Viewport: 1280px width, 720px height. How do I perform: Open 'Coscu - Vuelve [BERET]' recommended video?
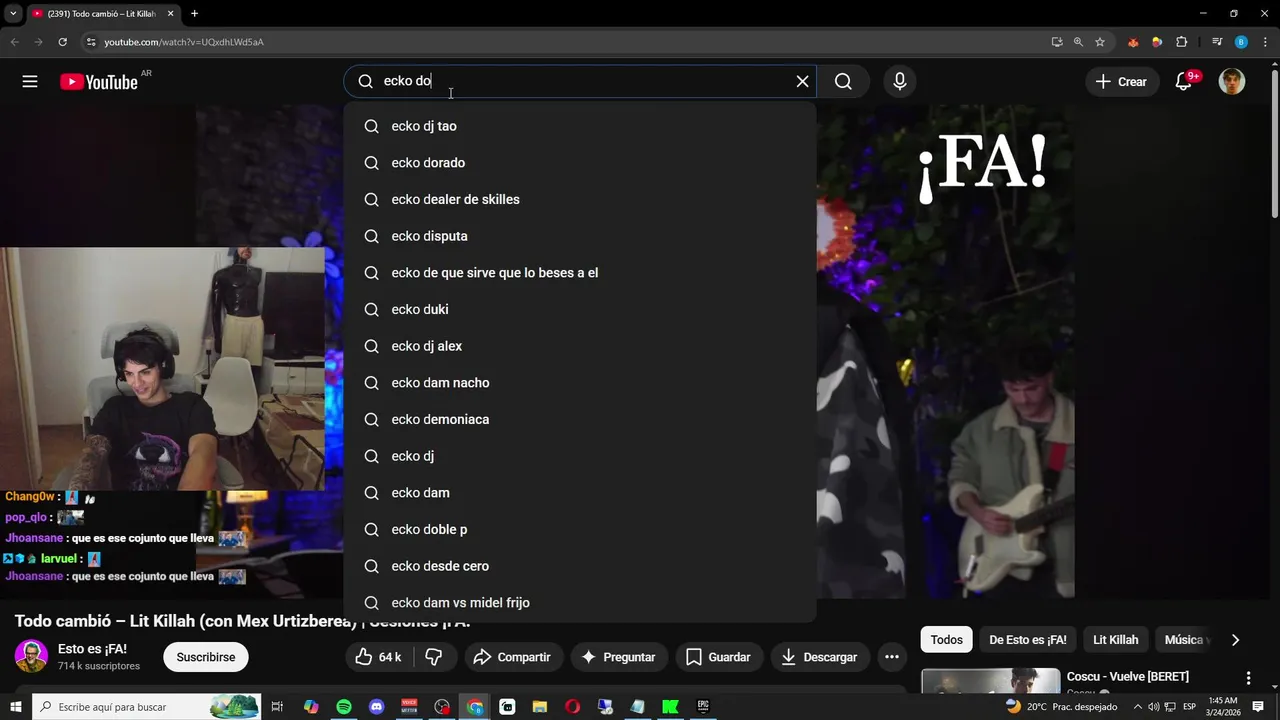click(x=1128, y=677)
